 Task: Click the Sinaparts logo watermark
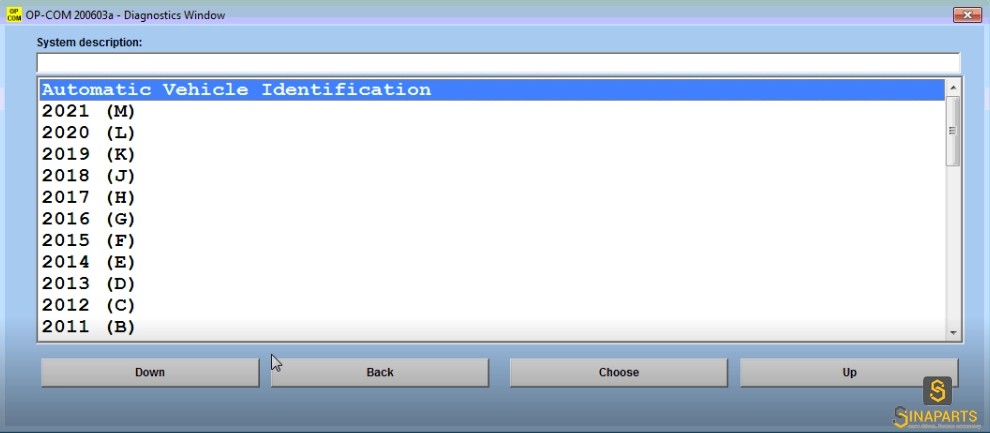coord(938,405)
